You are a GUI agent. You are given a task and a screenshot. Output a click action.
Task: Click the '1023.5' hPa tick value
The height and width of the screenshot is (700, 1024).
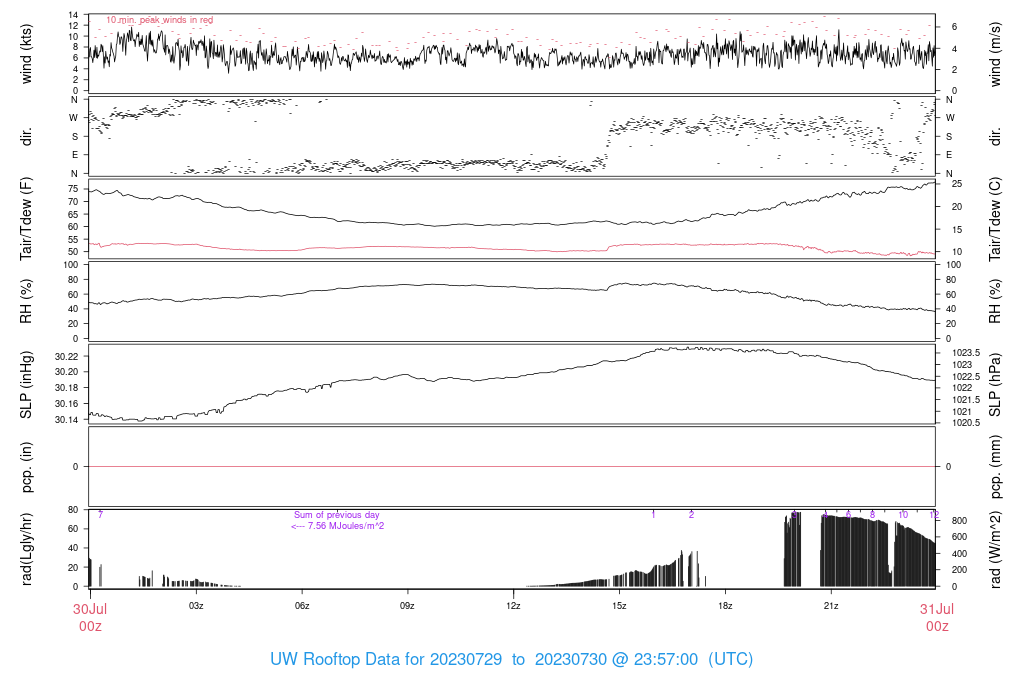click(x=966, y=353)
